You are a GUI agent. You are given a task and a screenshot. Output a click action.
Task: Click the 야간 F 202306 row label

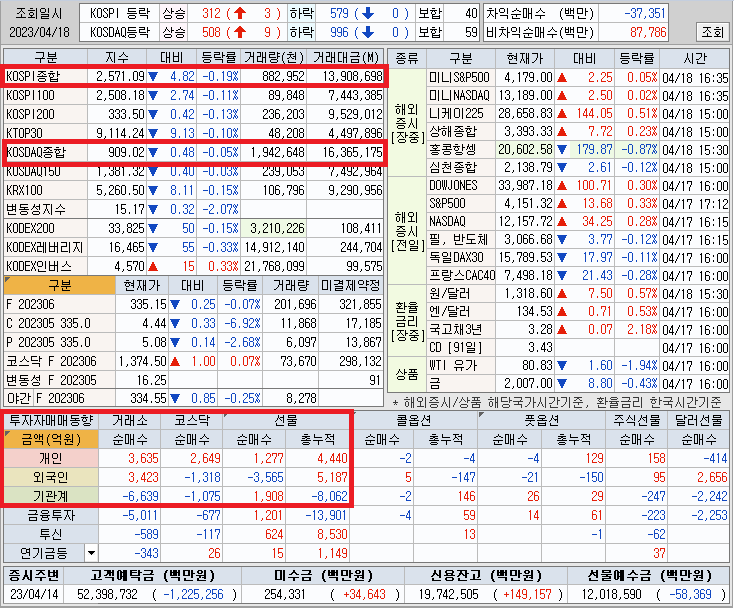click(x=59, y=399)
